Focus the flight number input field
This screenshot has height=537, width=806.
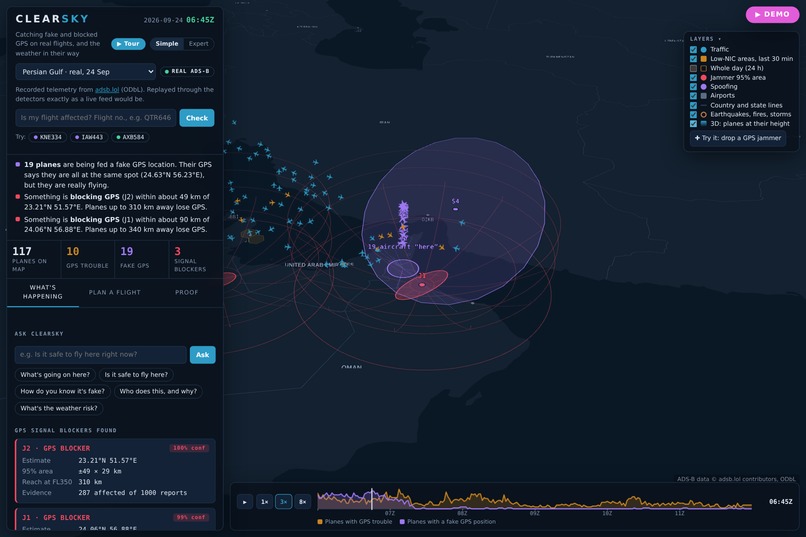[96, 118]
